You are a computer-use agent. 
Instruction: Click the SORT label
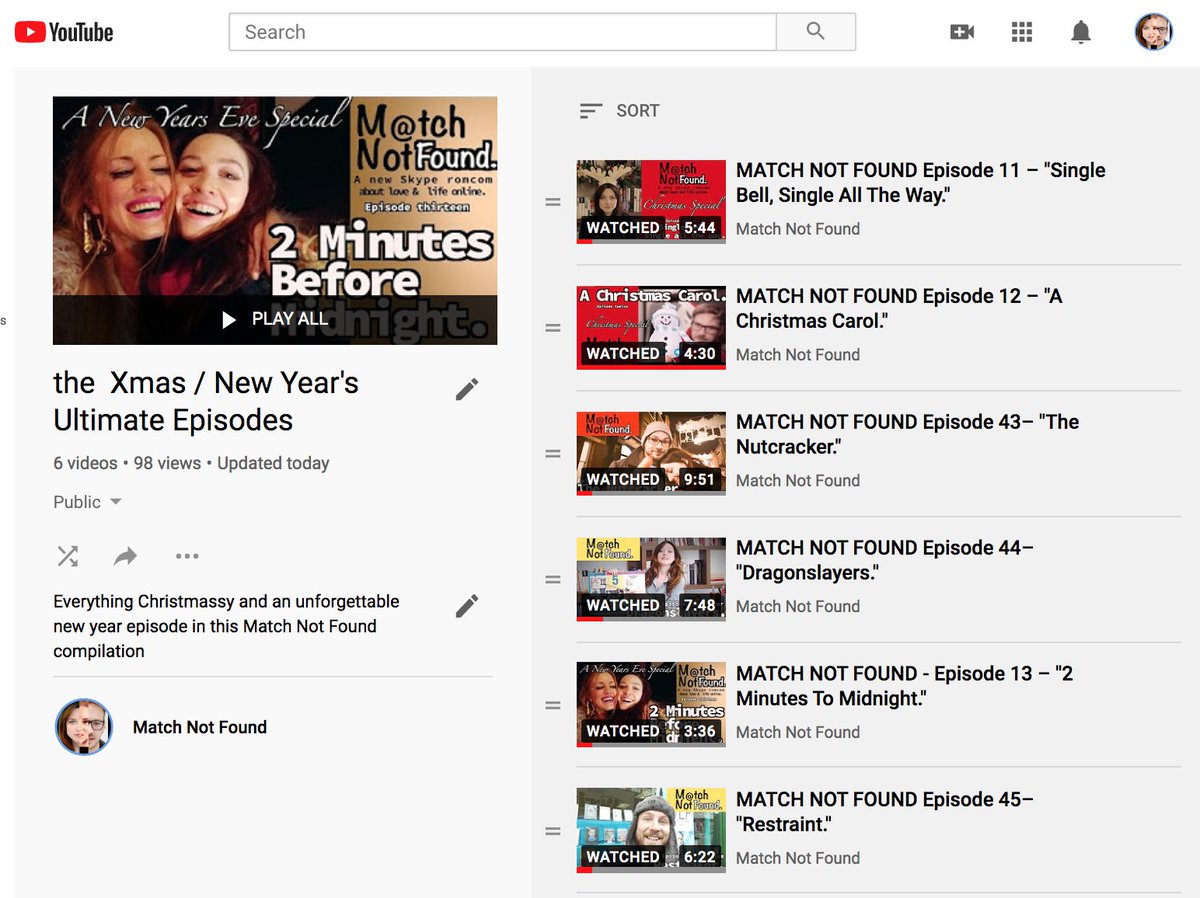[x=638, y=111]
